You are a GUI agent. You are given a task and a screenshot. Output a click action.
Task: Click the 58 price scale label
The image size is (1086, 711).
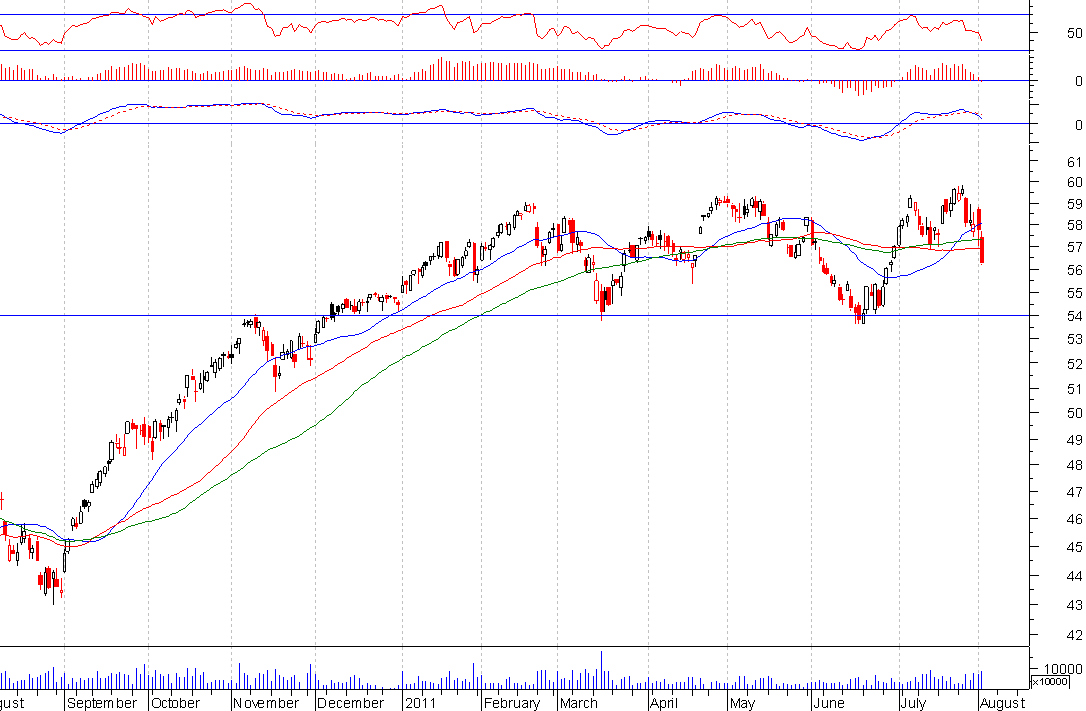click(x=1074, y=226)
